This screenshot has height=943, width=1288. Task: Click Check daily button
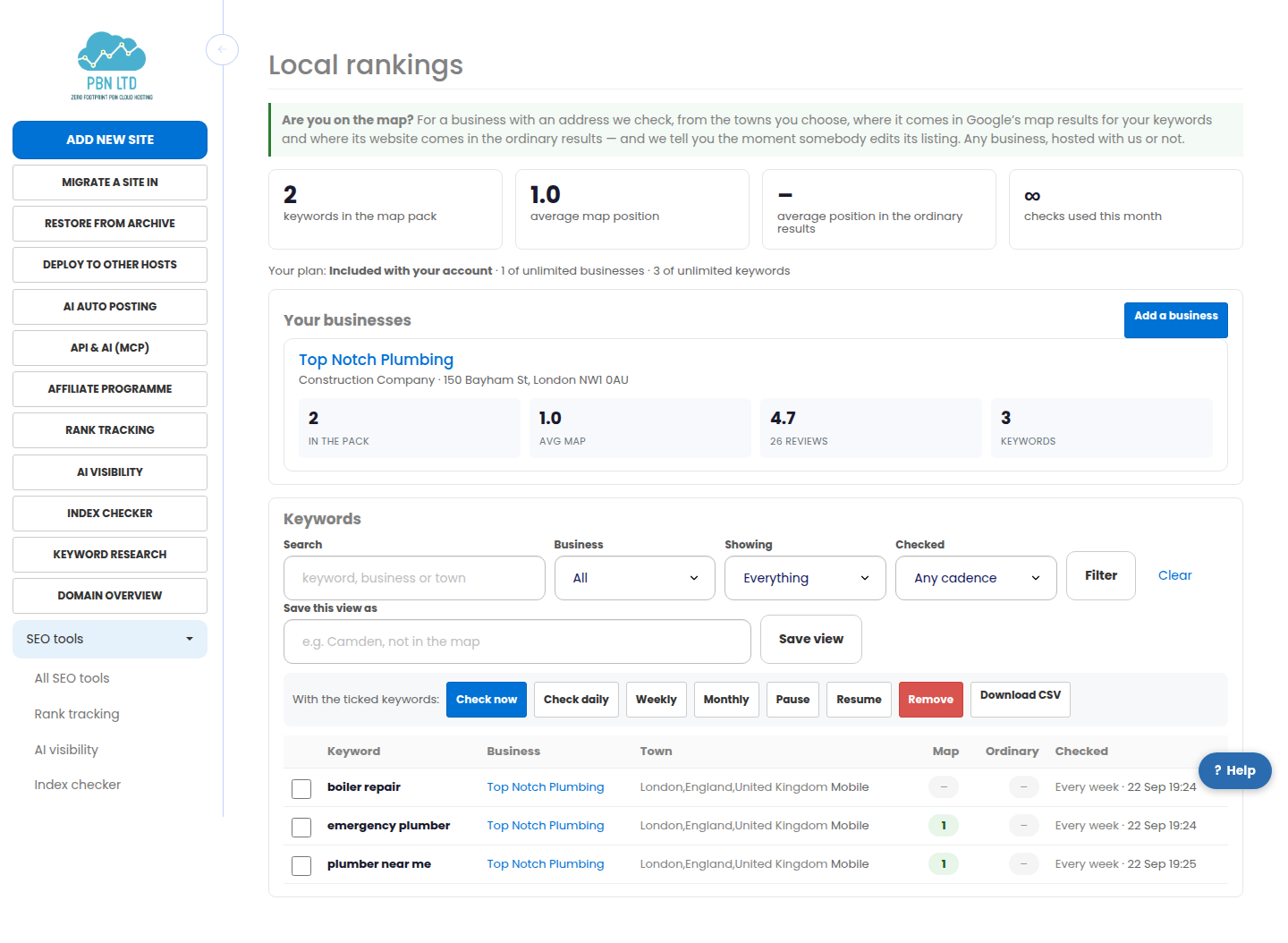pyautogui.click(x=576, y=700)
